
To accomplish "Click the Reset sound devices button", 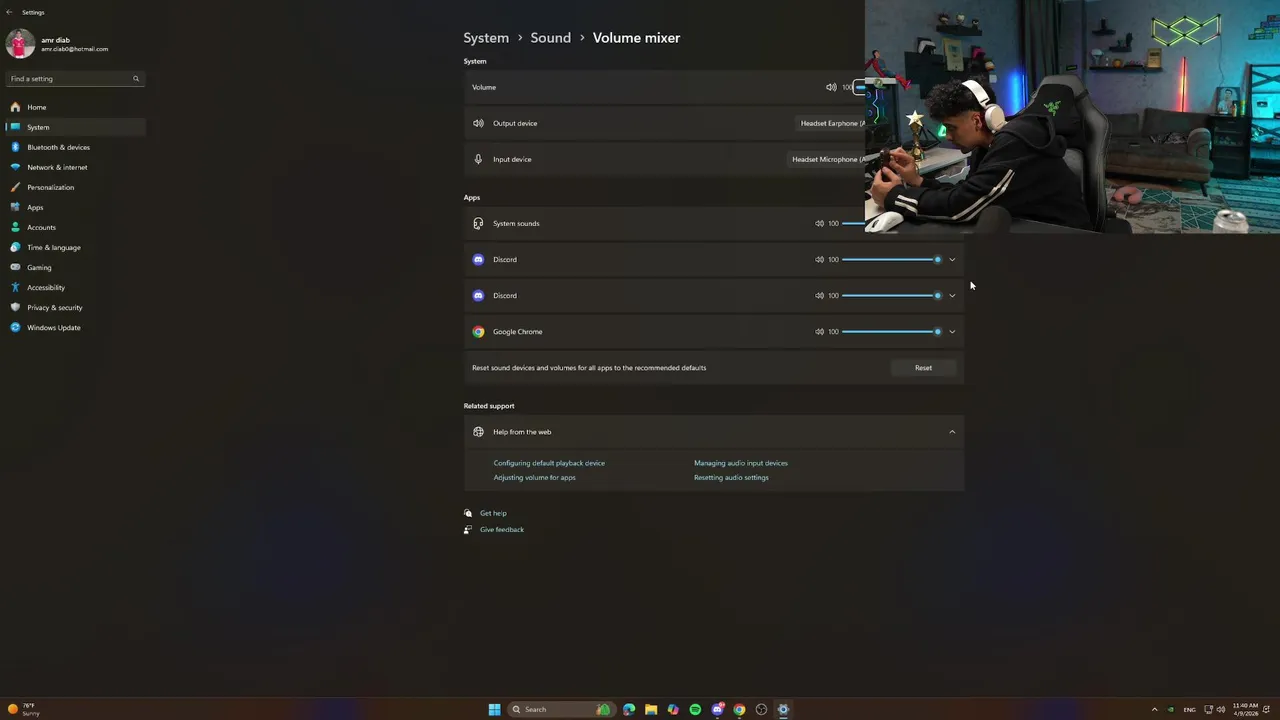I will pos(923,368).
